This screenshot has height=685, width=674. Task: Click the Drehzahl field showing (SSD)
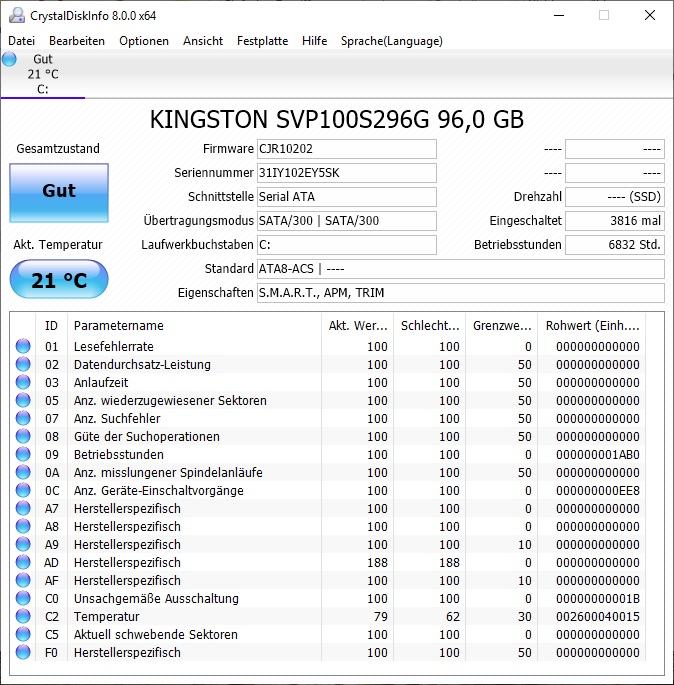point(615,197)
